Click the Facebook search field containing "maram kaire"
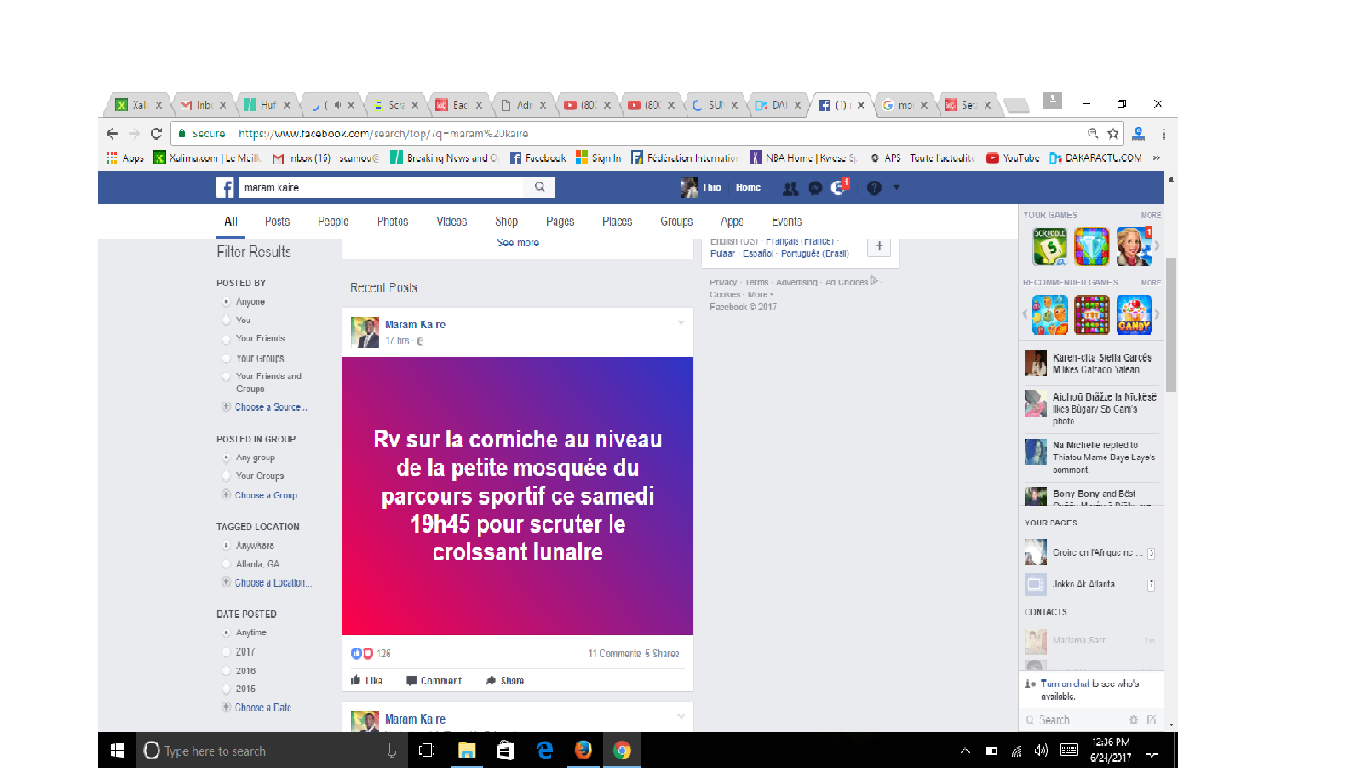1366x768 pixels. point(380,187)
